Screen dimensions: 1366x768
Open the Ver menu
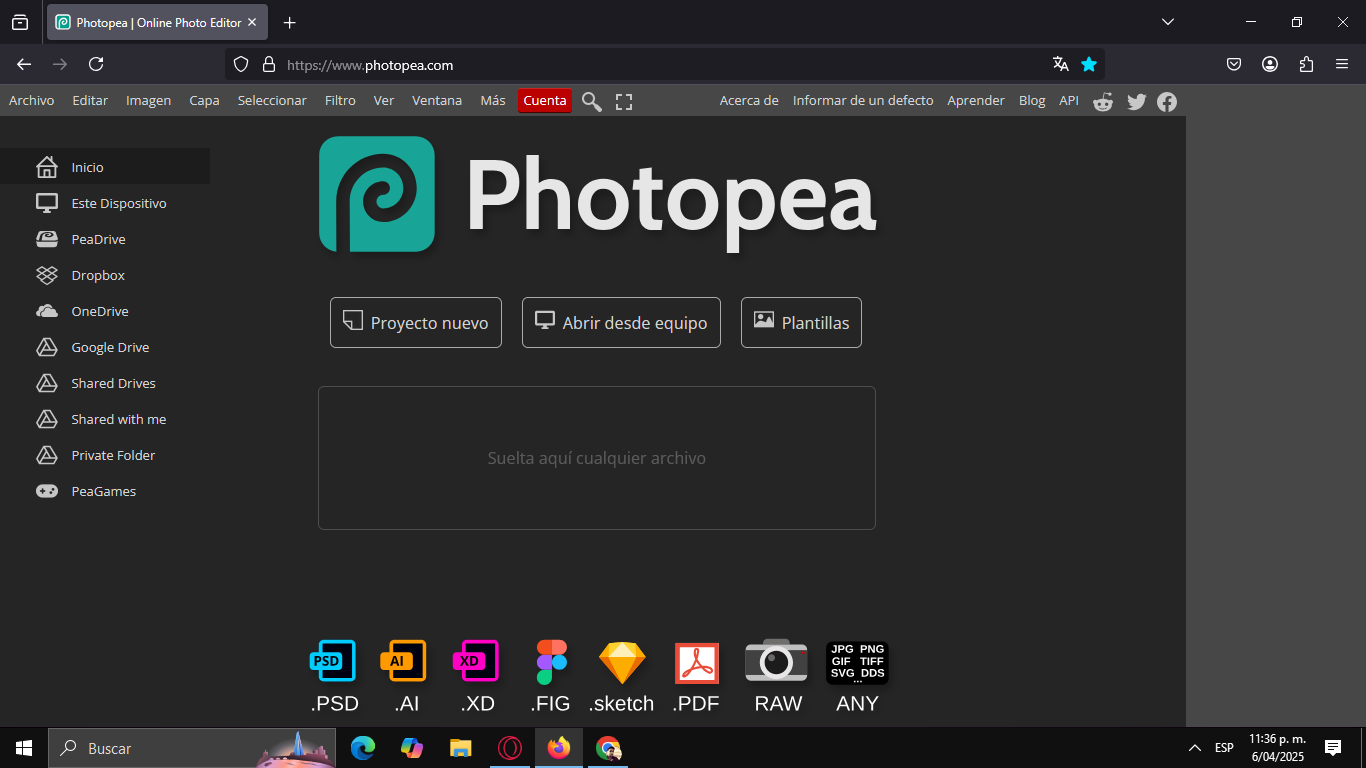(384, 100)
